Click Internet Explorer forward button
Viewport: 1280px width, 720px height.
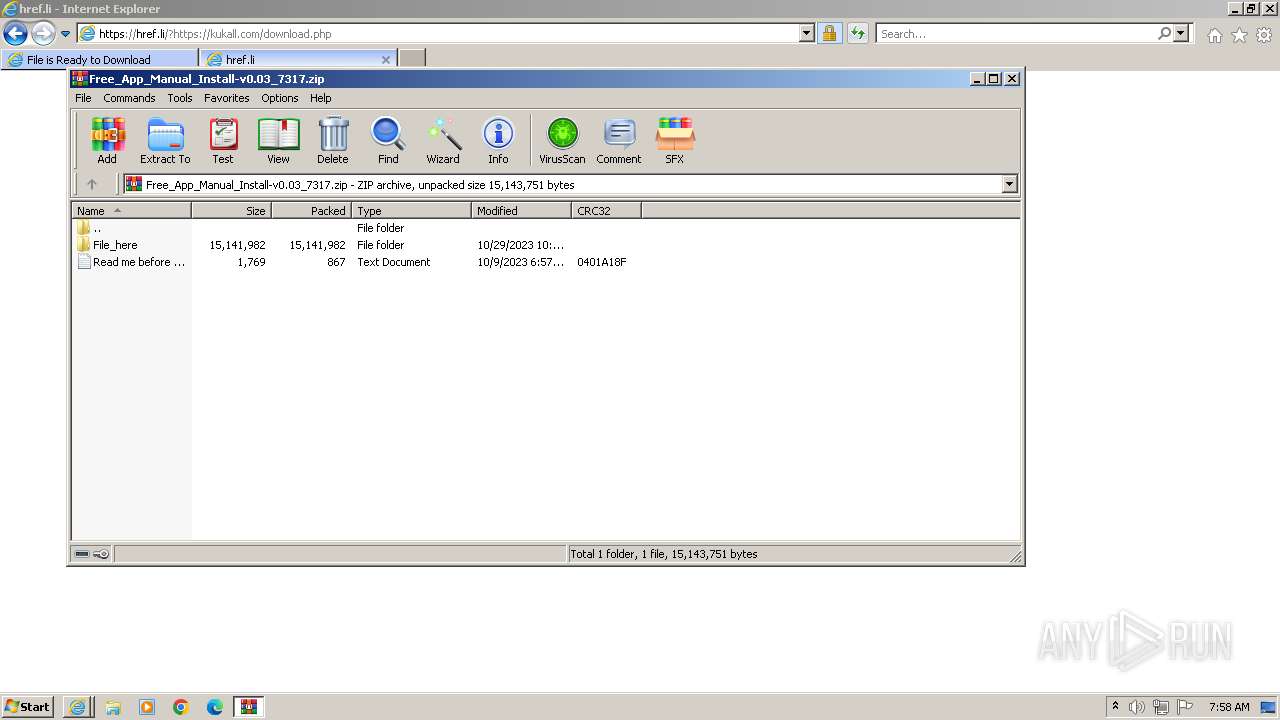click(43, 33)
